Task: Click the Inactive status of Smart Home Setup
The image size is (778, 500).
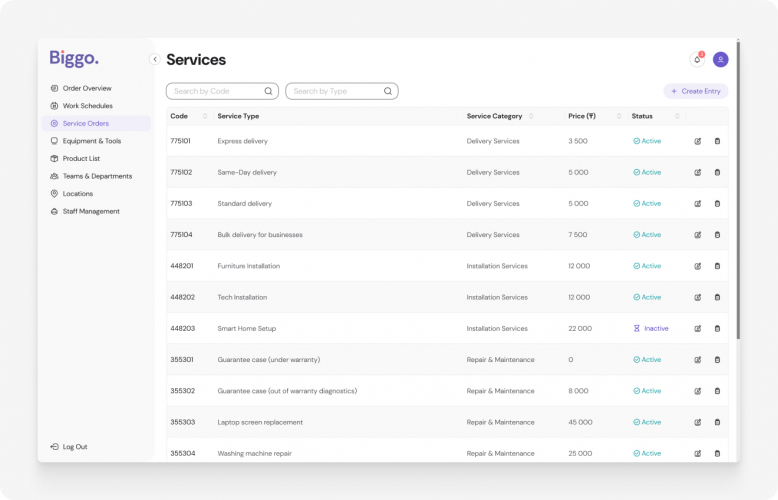Action: pos(651,329)
